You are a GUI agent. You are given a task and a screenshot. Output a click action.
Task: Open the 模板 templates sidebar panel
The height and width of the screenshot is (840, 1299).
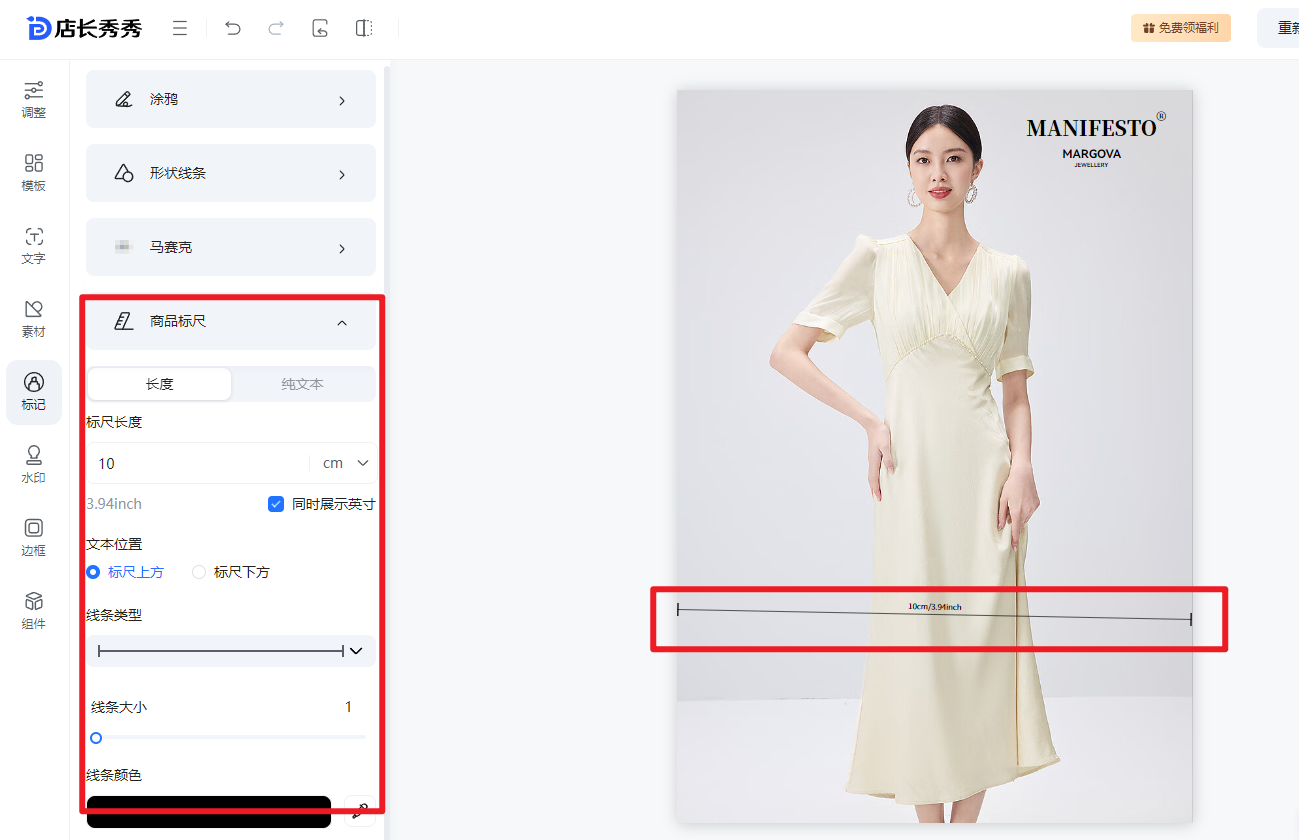coord(34,173)
